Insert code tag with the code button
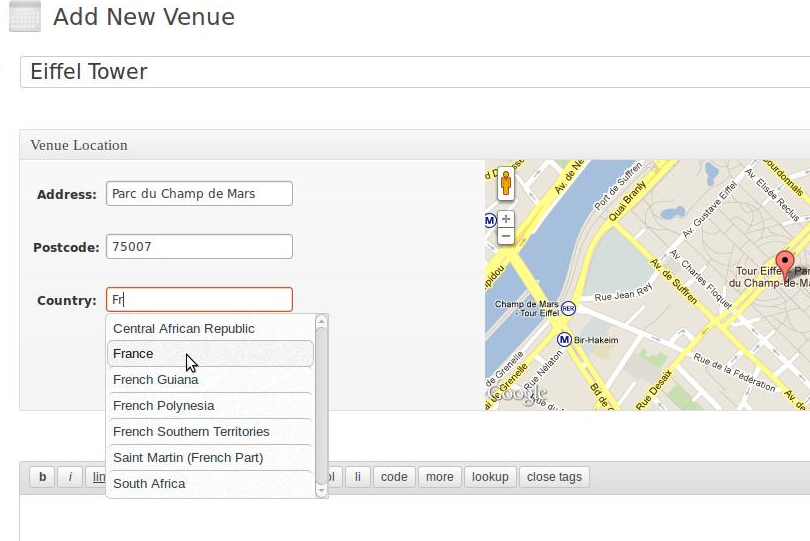Image resolution: width=810 pixels, height=541 pixels. 394,477
